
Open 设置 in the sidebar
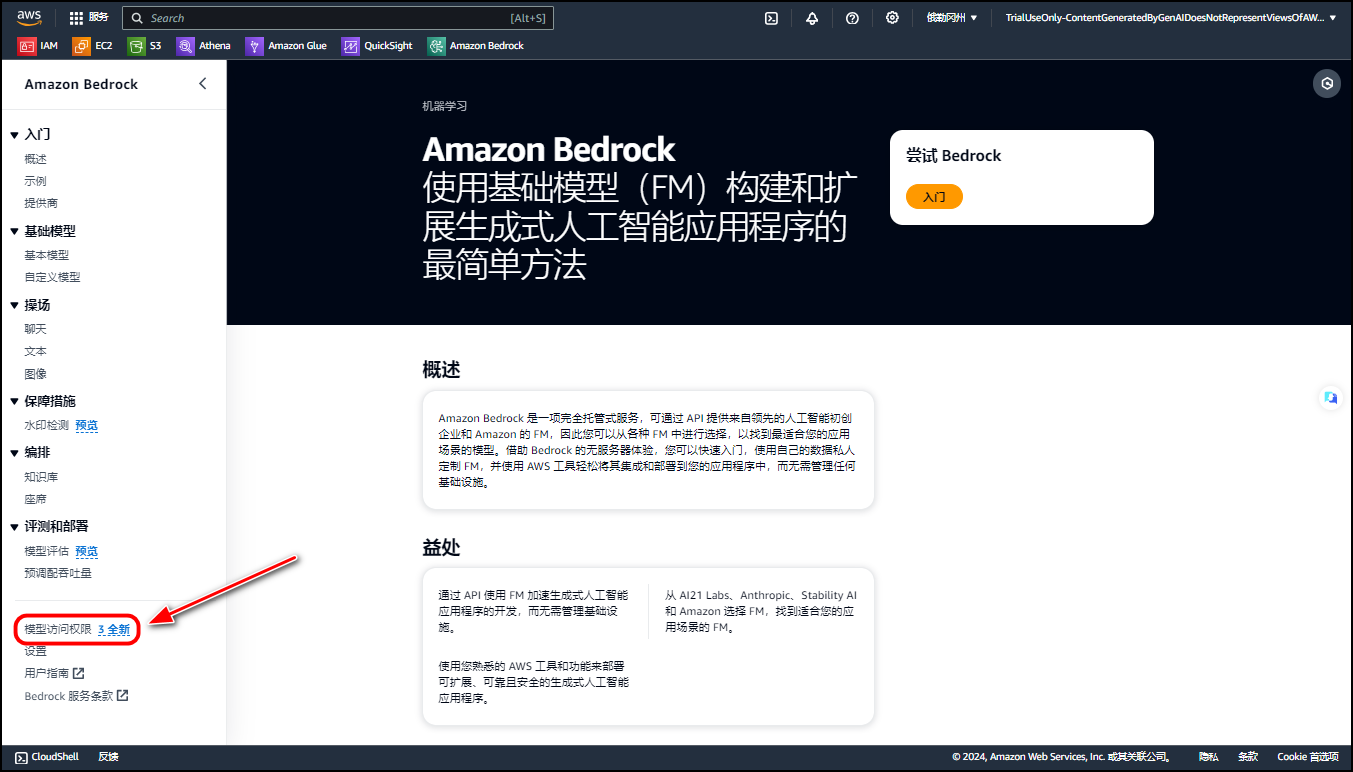[36, 651]
